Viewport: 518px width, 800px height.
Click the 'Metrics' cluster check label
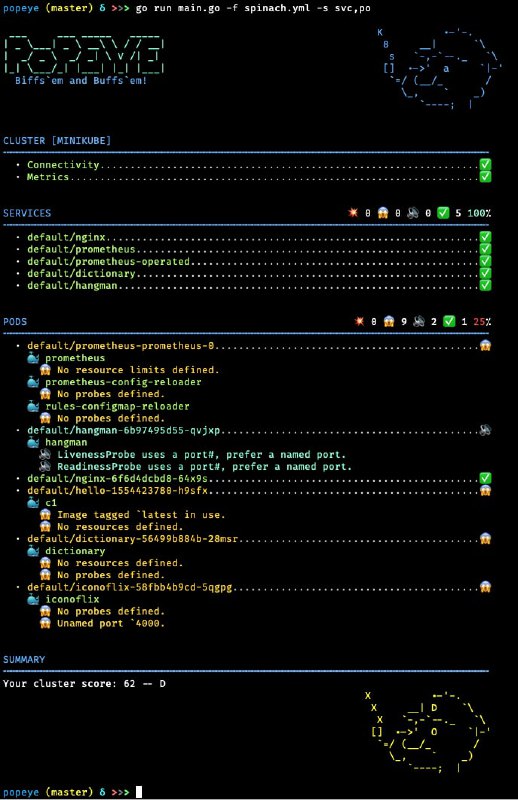click(48, 177)
